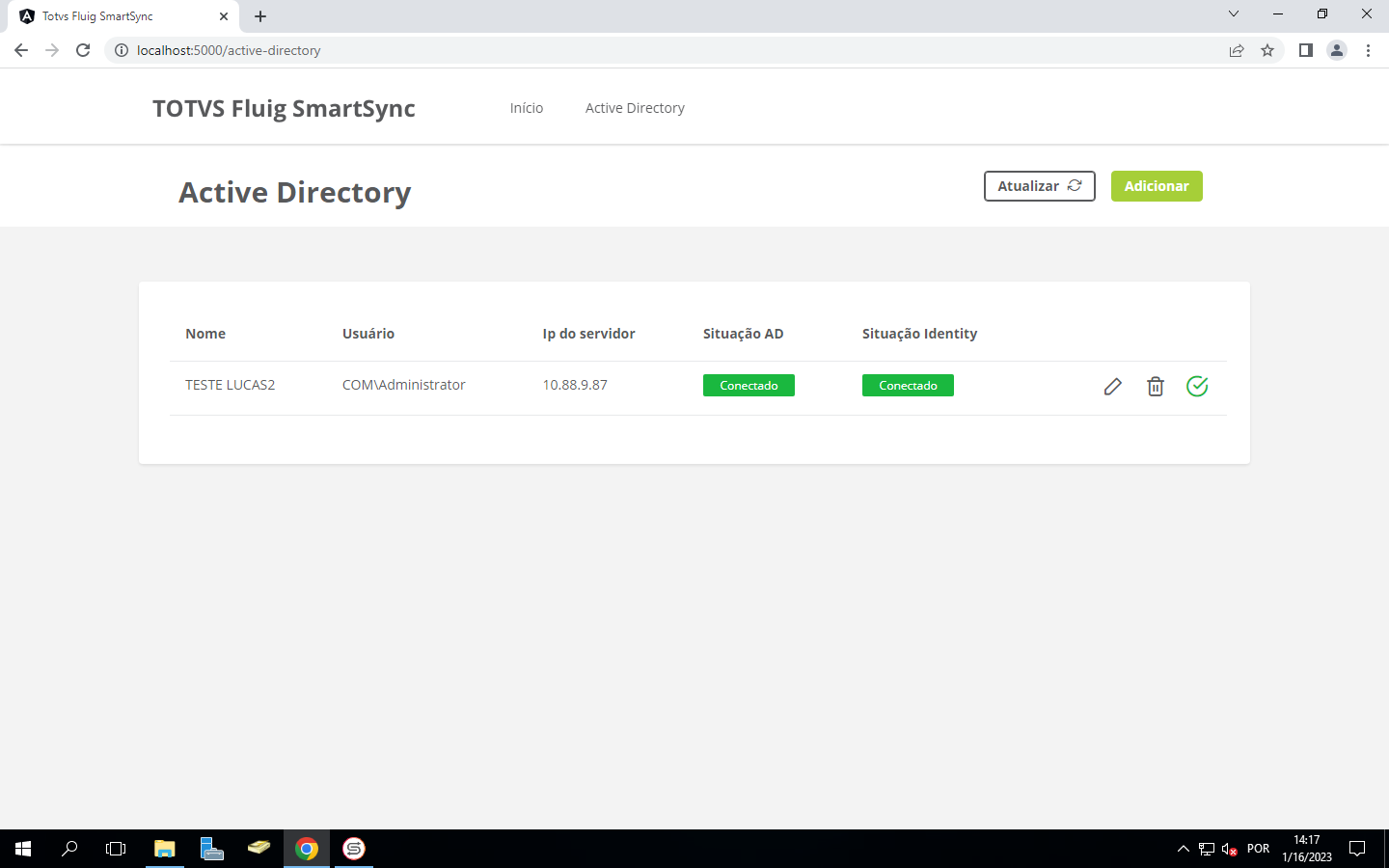
Task: Click the Atualizar refresh button
Action: (x=1040, y=186)
